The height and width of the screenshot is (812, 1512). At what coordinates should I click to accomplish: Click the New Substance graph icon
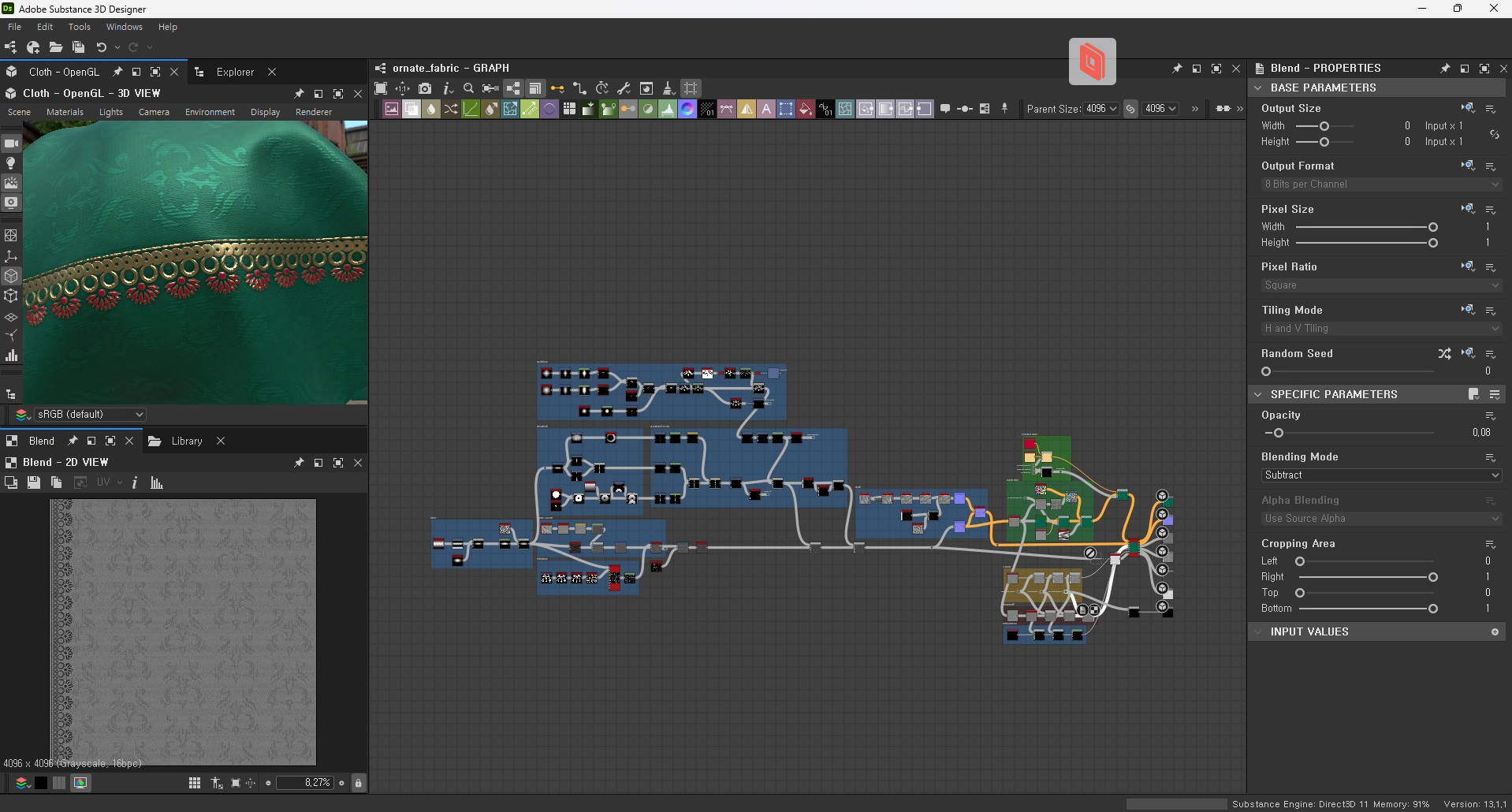[x=10, y=47]
